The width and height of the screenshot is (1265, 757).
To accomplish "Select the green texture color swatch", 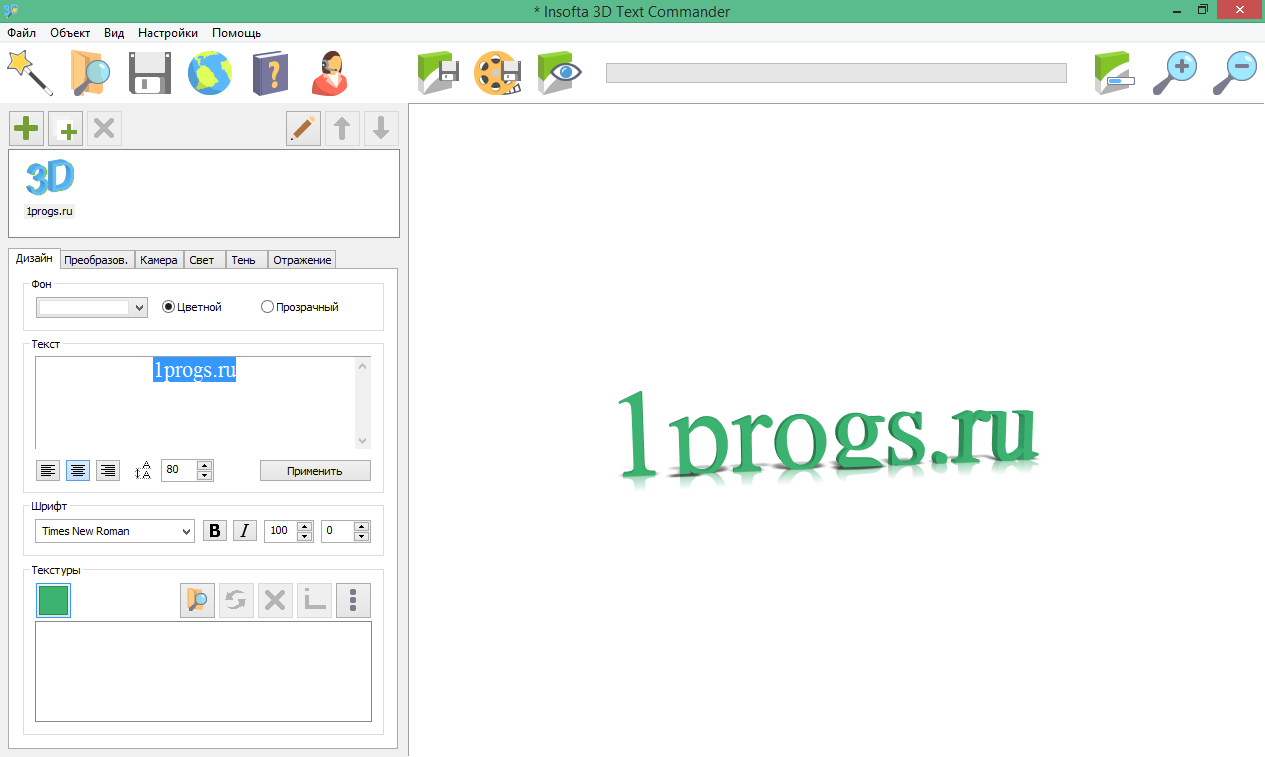I will tap(53, 600).
